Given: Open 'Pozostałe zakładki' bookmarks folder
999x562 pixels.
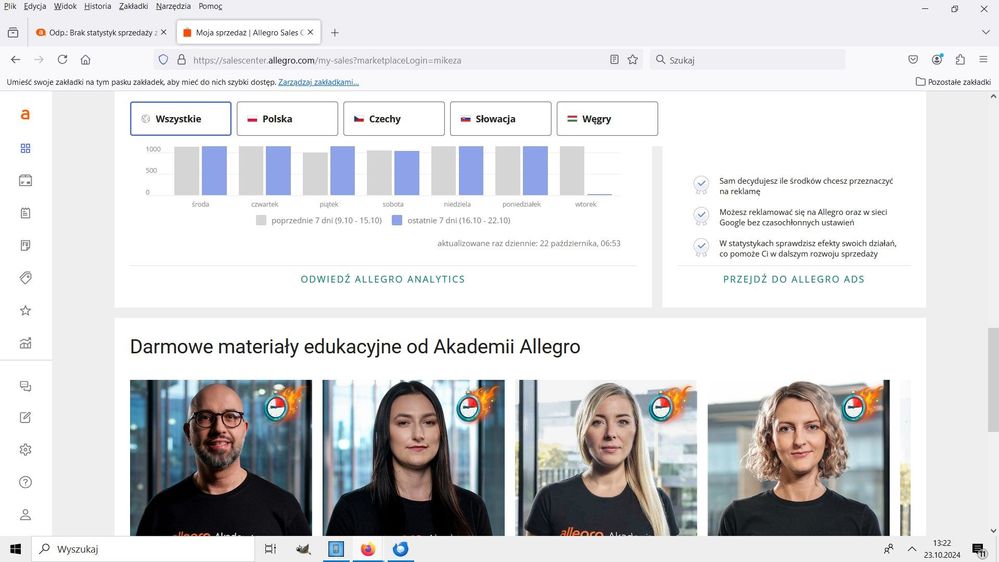Looking at the screenshot, I should (953, 82).
